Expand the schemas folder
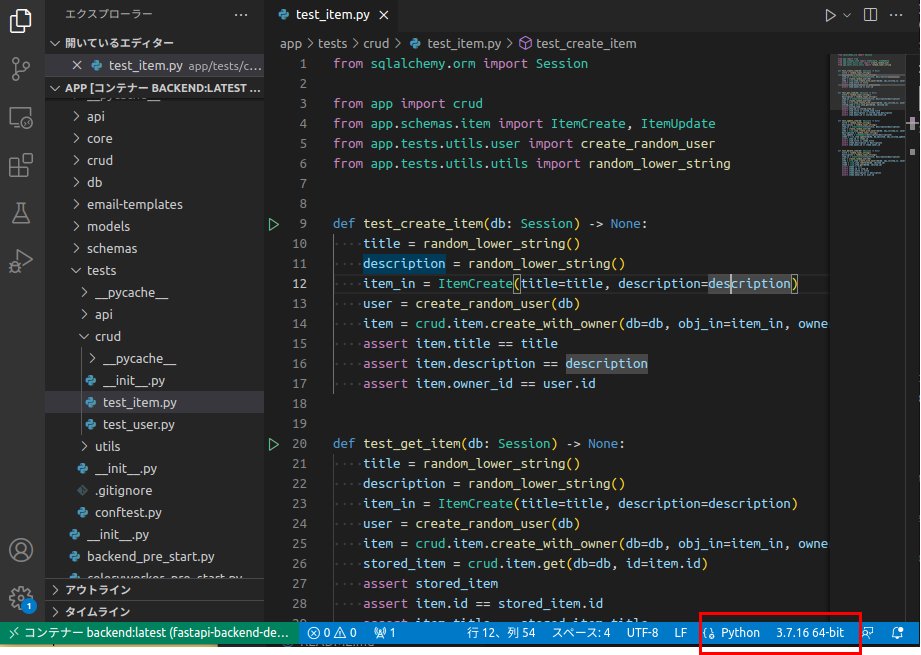The image size is (921, 655). click(155, 248)
